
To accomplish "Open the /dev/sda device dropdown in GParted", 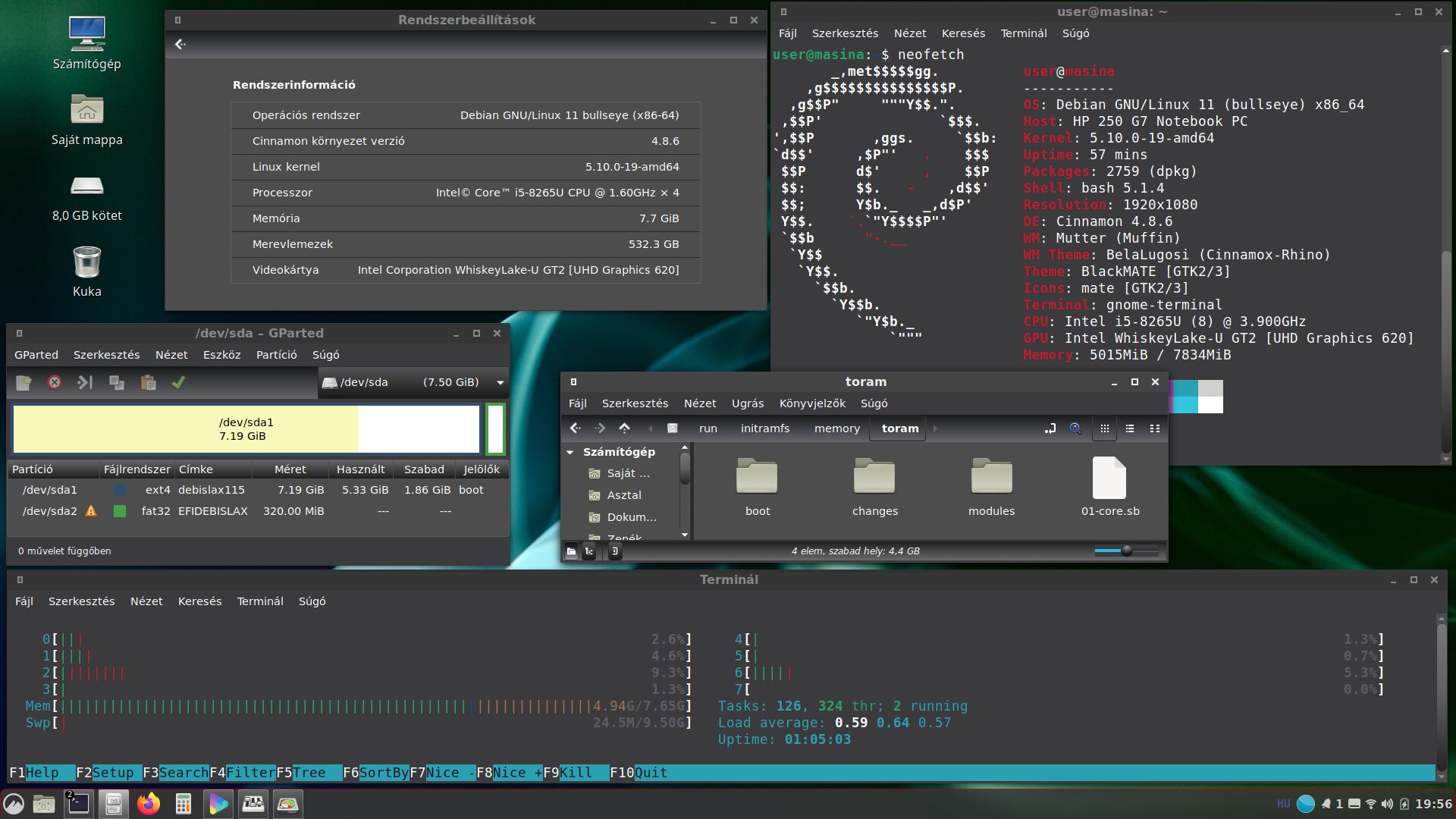I will point(413,382).
